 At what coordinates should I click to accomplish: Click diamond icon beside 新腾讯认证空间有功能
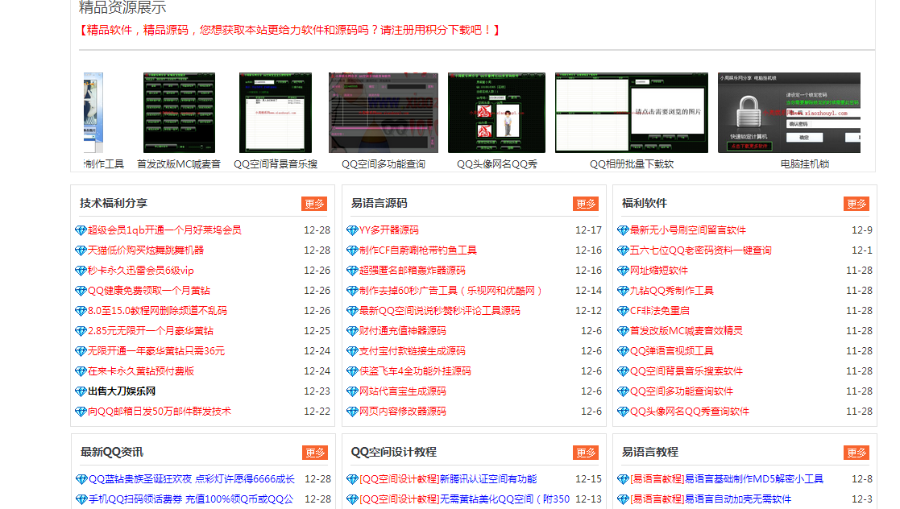pyautogui.click(x=352, y=479)
